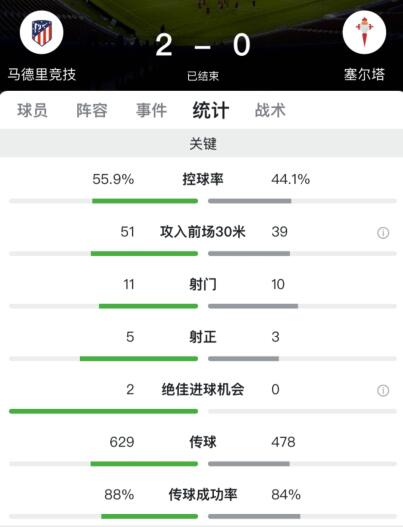The image size is (403, 527).
Task: Tap the green 控球率 possession bar
Action: click(x=145, y=201)
